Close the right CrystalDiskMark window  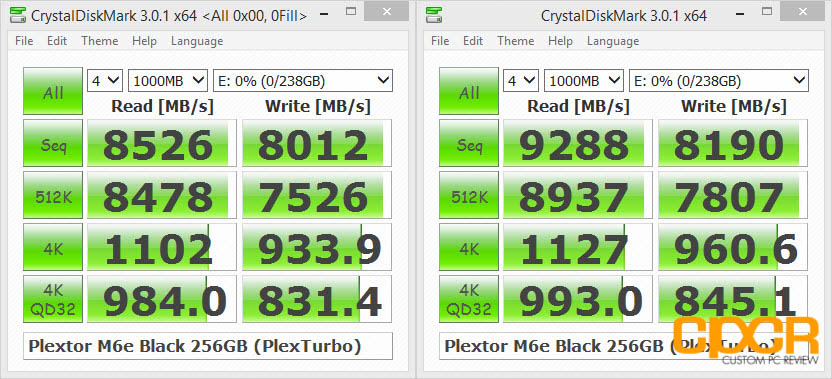coord(803,11)
